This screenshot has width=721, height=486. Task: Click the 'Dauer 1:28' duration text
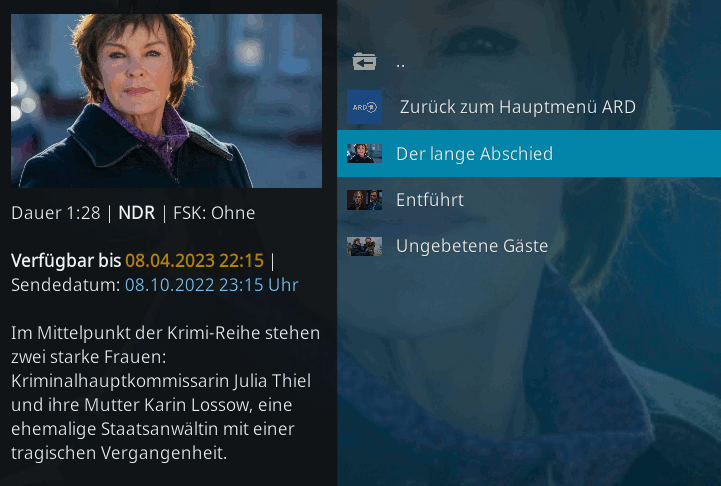tap(56, 213)
